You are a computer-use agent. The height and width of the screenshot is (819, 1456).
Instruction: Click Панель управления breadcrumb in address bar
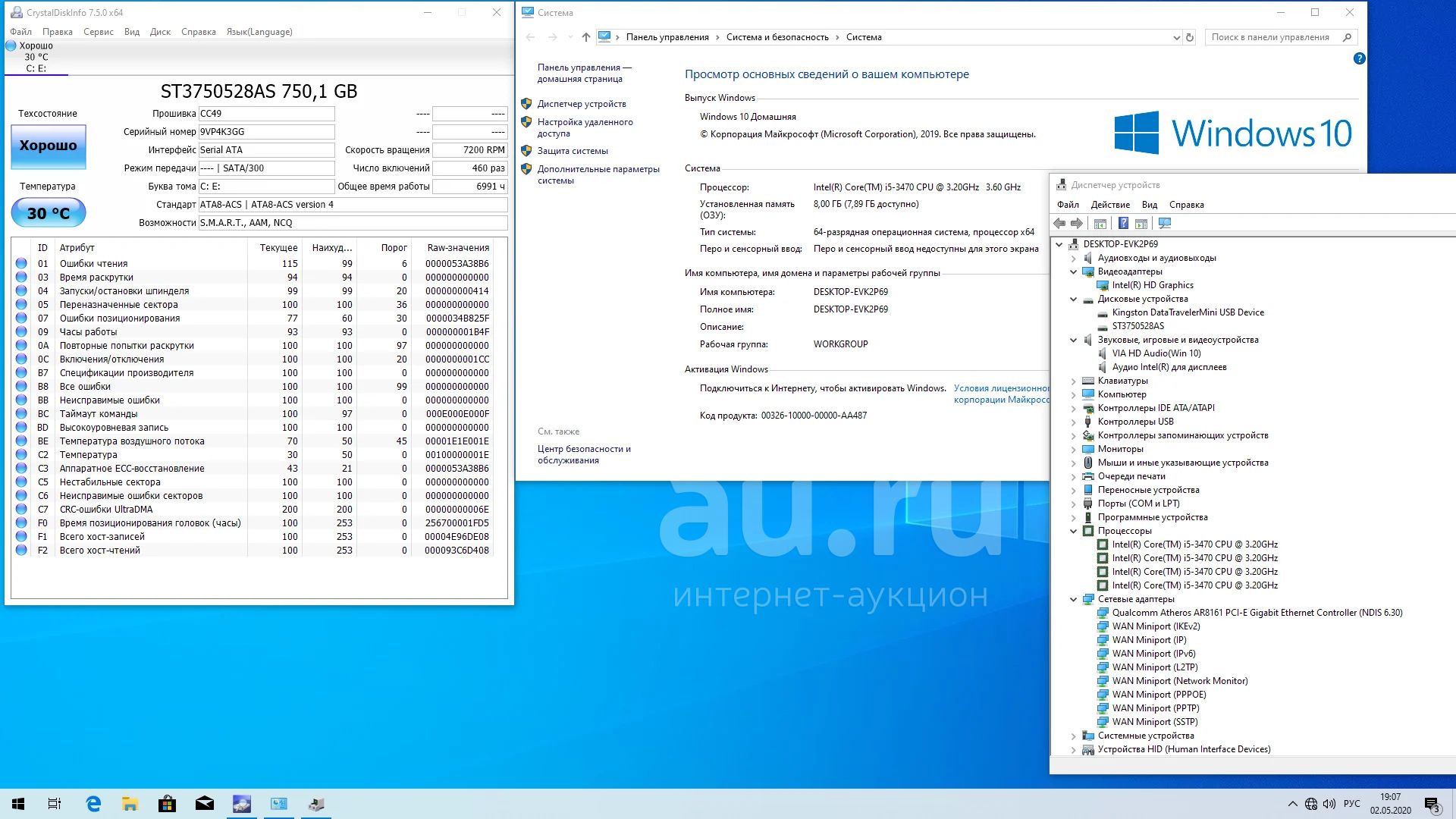coord(667,37)
